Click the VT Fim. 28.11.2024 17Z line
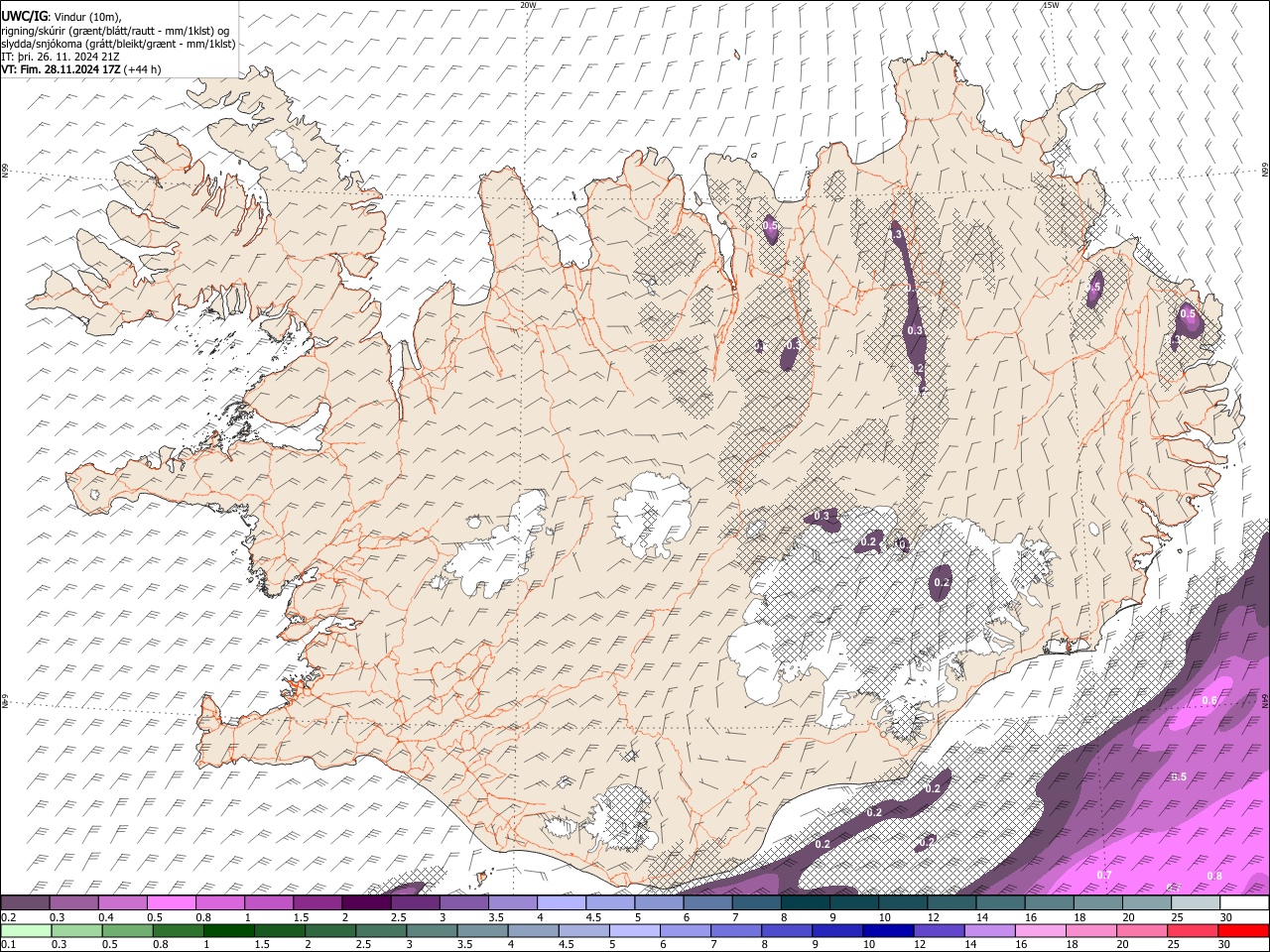Screen dimensions: 1270x952 [80, 69]
